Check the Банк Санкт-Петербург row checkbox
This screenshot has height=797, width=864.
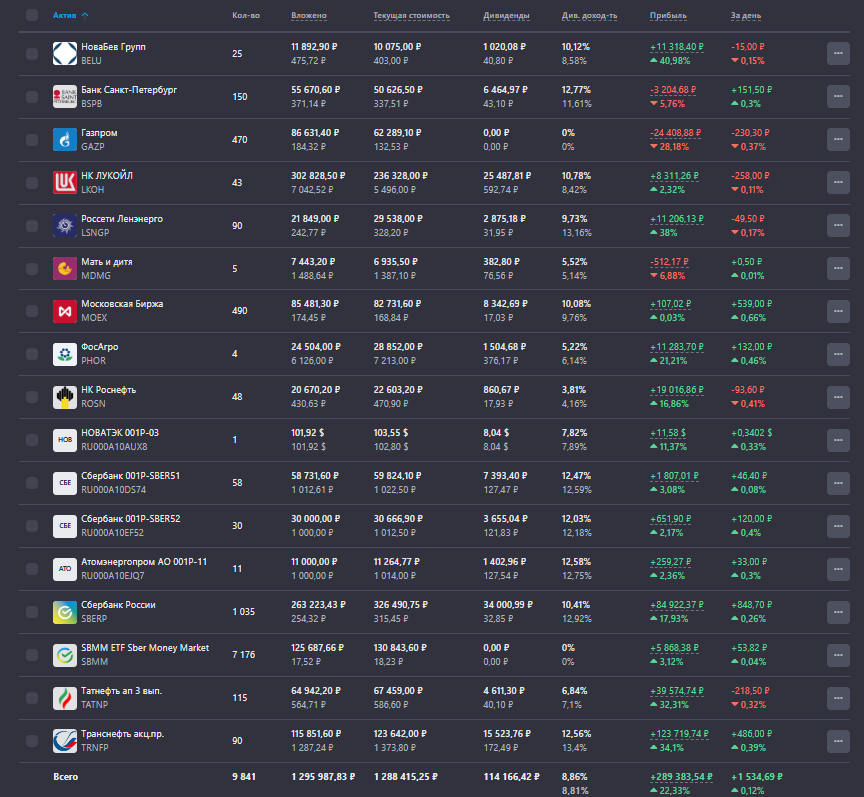pos(32,96)
